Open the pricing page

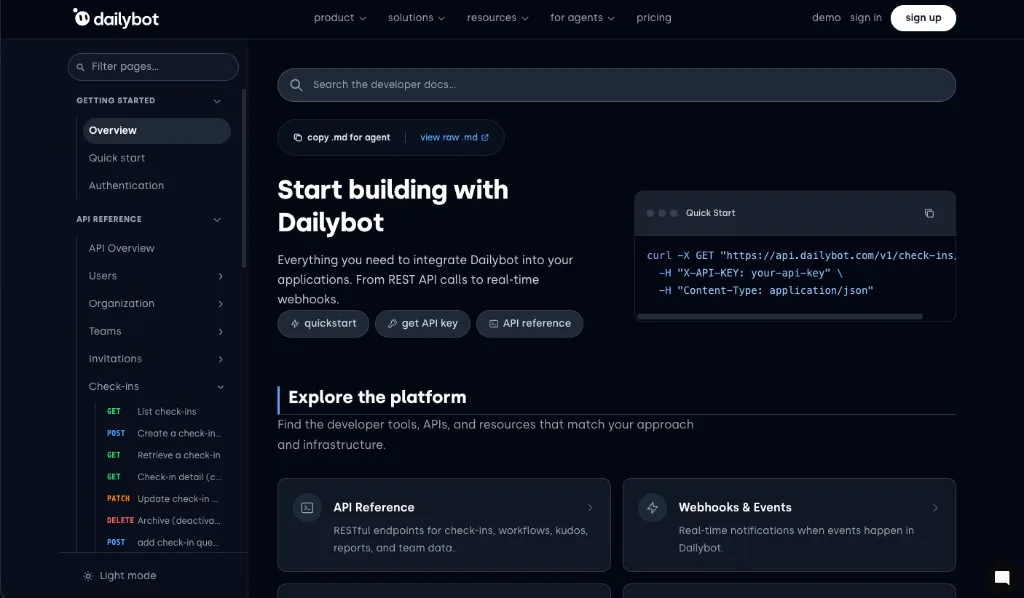pos(654,18)
